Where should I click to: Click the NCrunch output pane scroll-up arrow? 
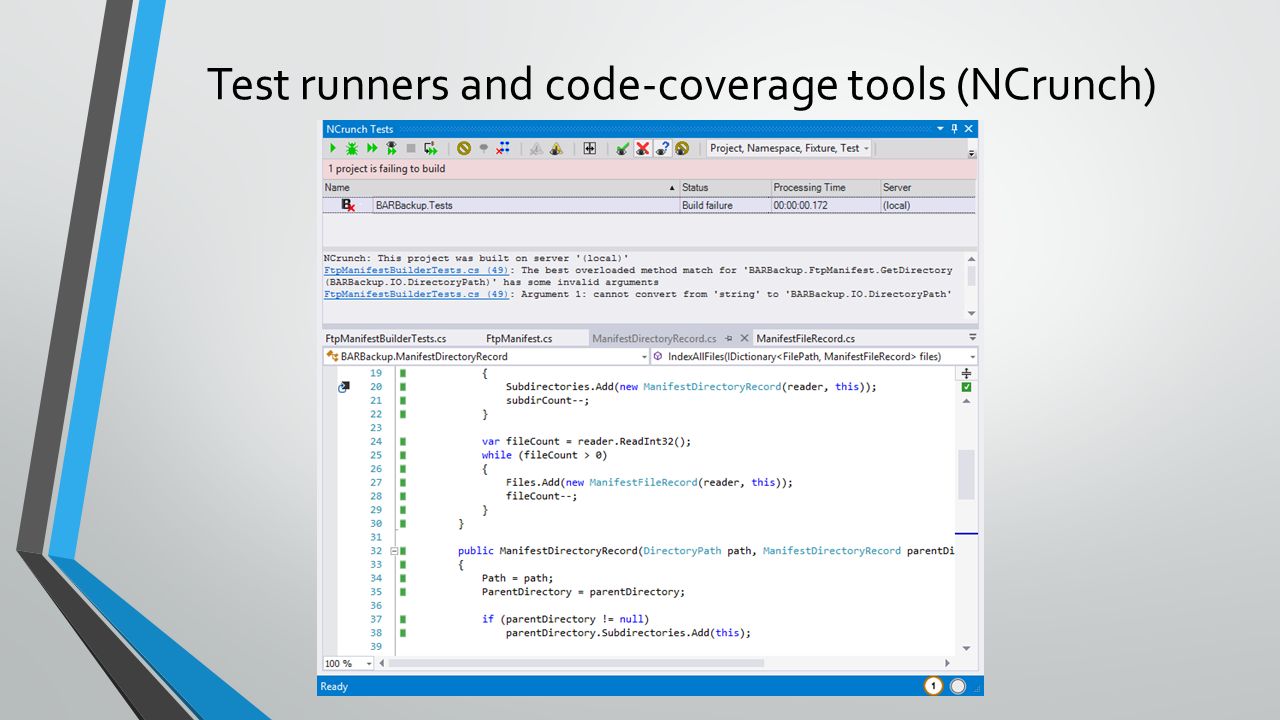971,258
